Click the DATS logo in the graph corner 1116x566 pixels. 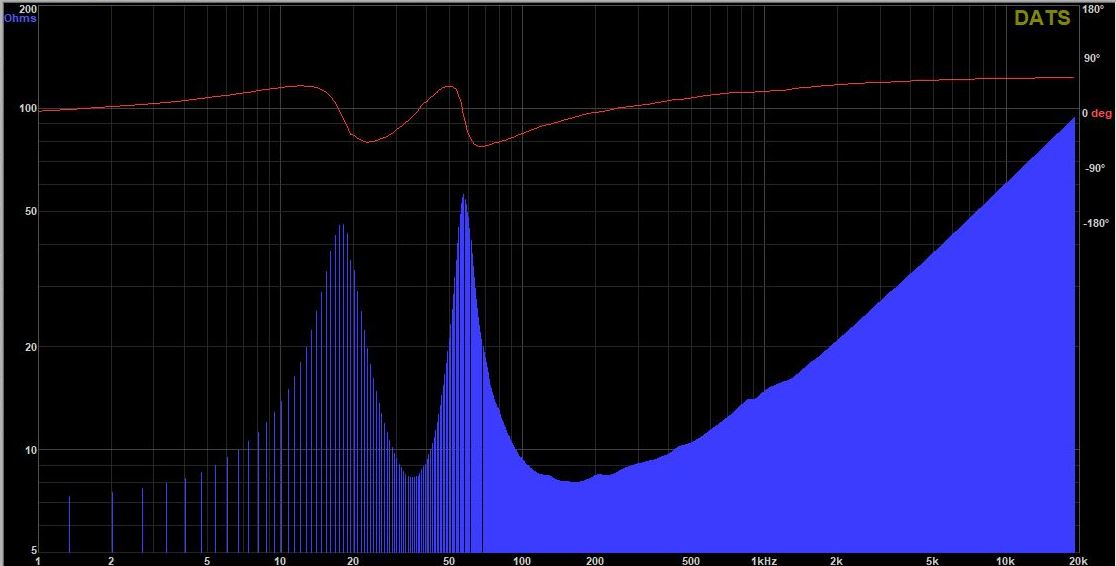point(1042,19)
